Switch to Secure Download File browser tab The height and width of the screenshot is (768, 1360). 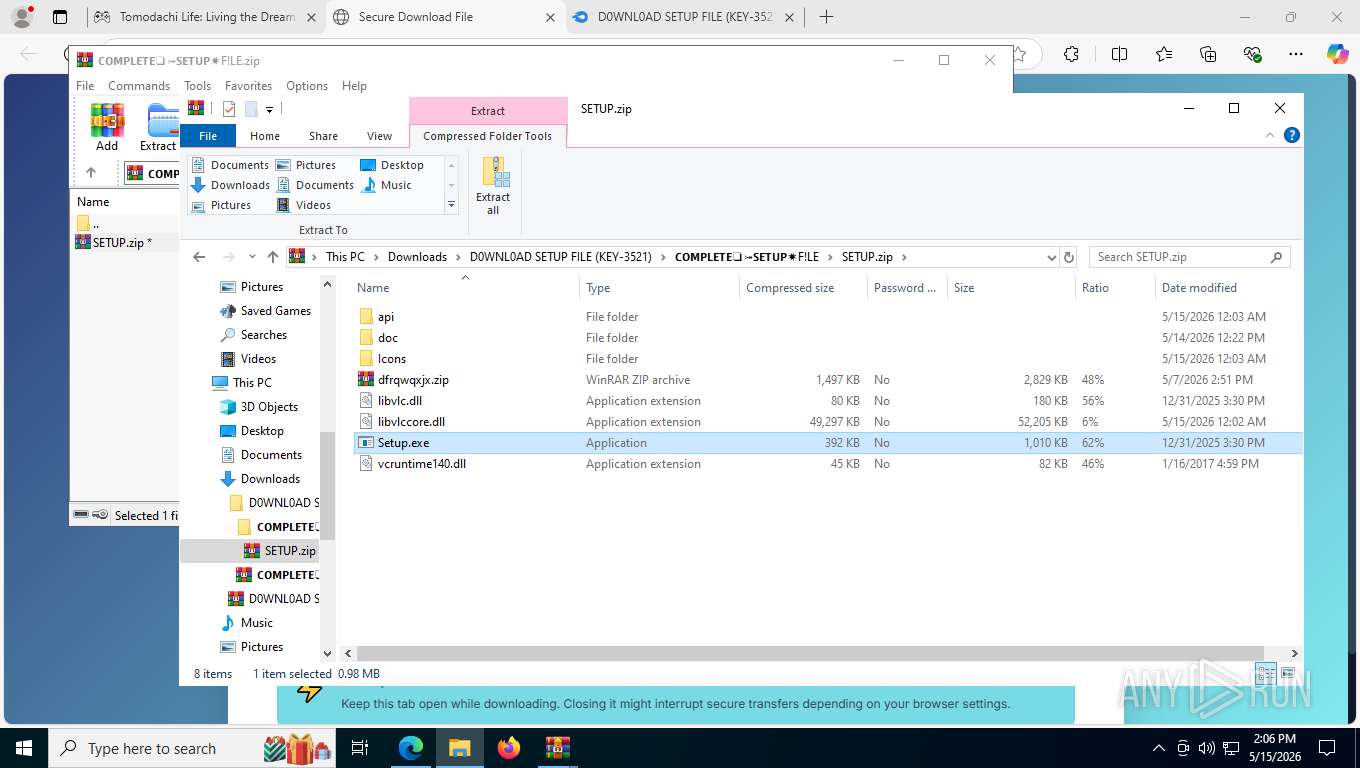click(x=444, y=17)
